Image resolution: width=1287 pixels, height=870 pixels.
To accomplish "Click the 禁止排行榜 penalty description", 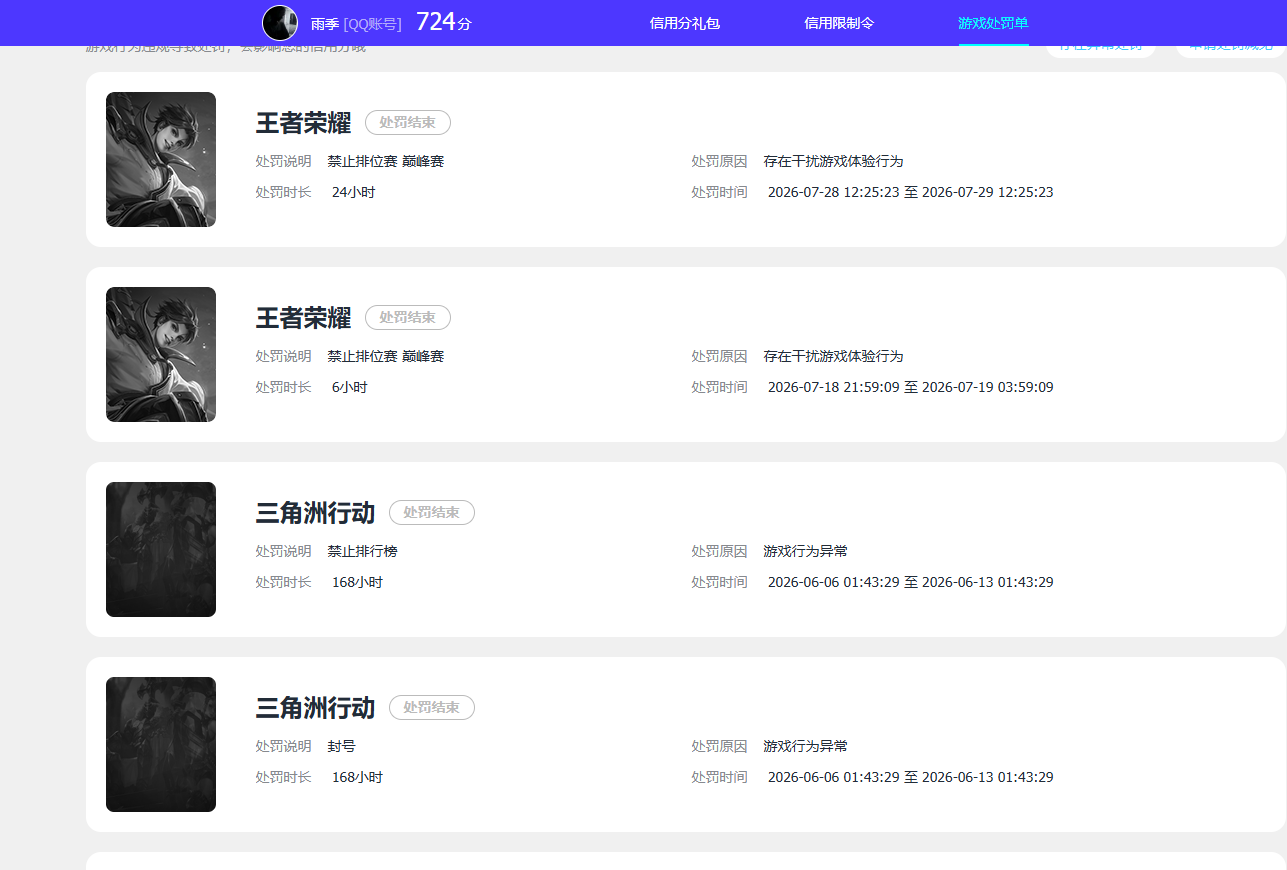I will pos(363,551).
